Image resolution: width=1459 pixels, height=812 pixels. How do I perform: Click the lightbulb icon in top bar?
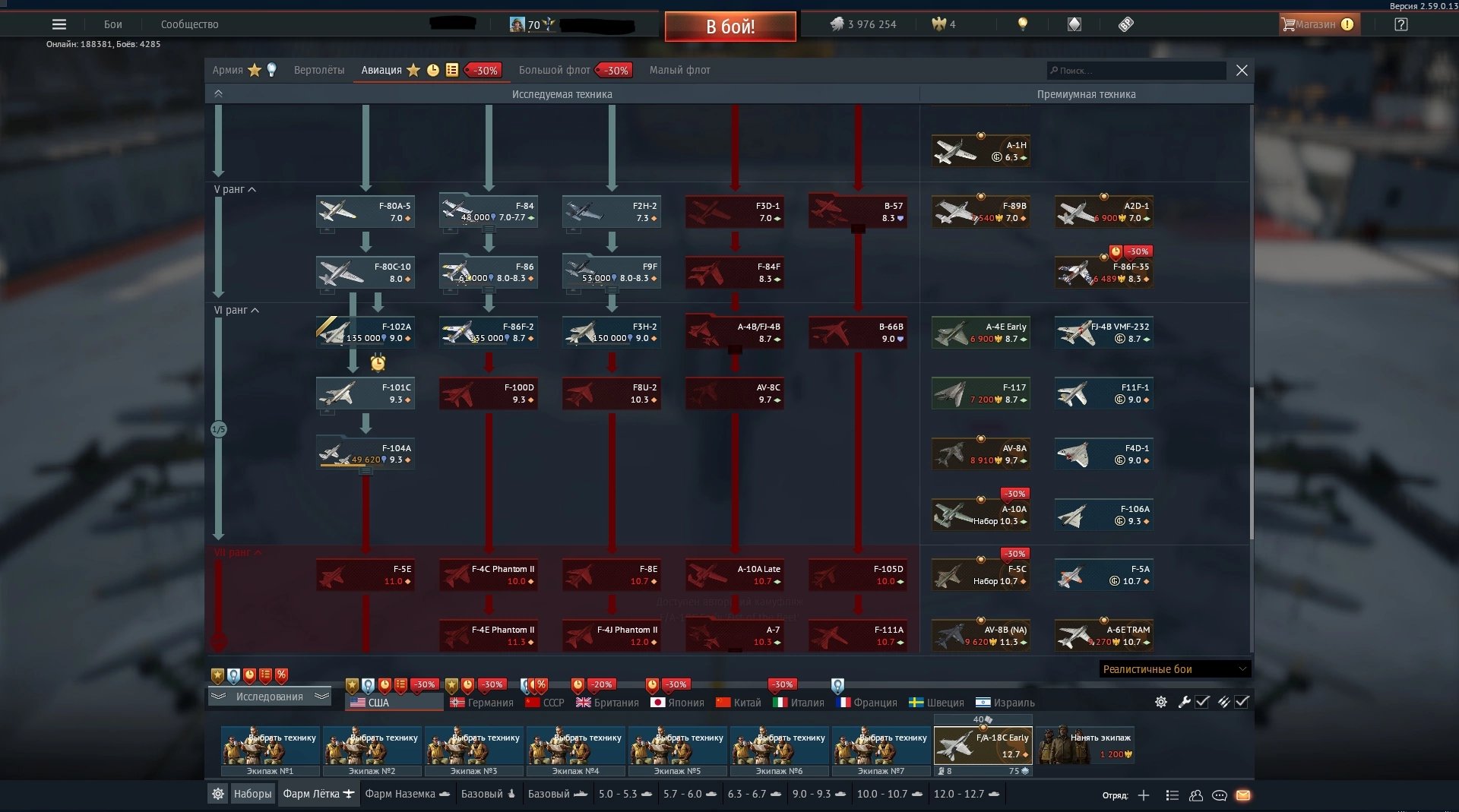1023,24
